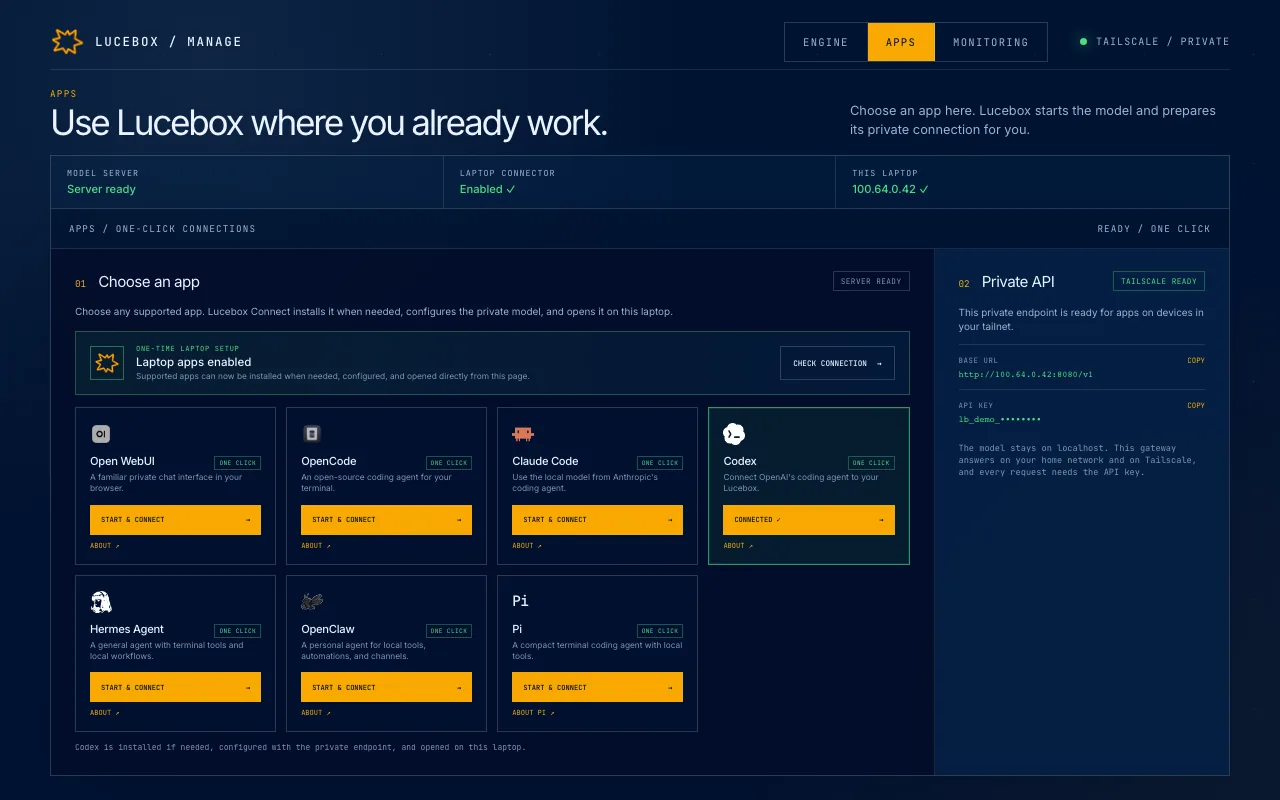This screenshot has height=800, width=1280.
Task: Click the OpenClaw app icon
Action: pos(312,601)
